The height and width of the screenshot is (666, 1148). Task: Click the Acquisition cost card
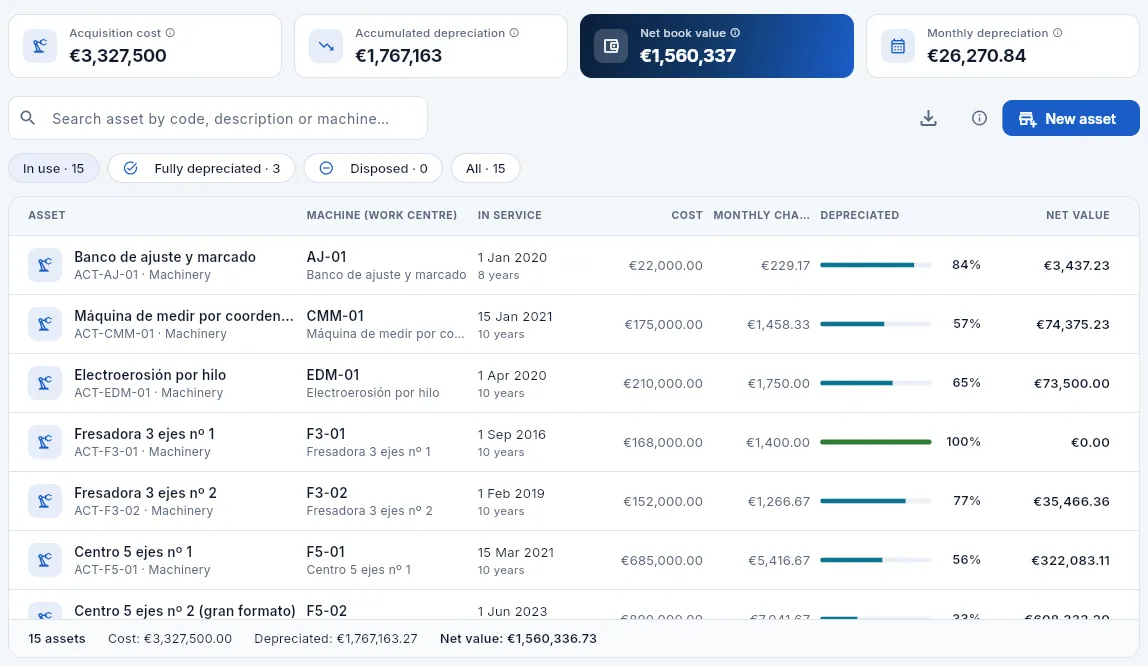[145, 46]
